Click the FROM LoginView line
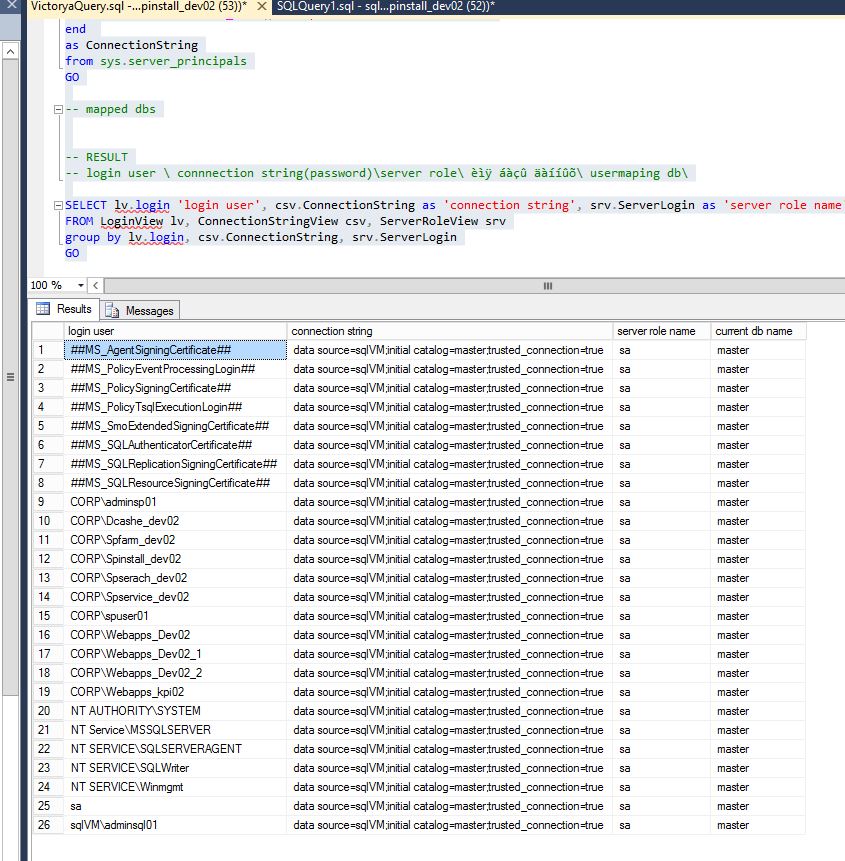This screenshot has height=861, width=845. [286, 221]
